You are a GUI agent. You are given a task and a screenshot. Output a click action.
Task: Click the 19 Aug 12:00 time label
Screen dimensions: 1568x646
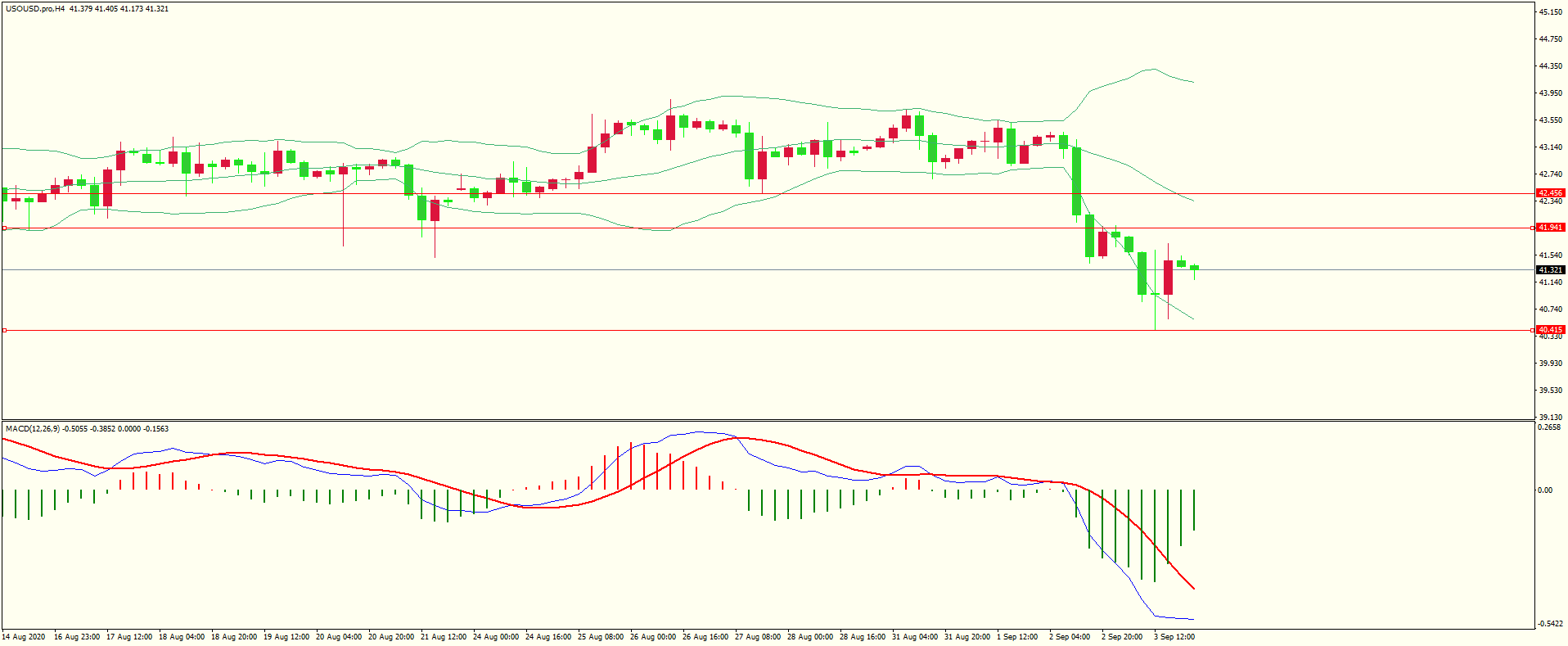tap(286, 637)
